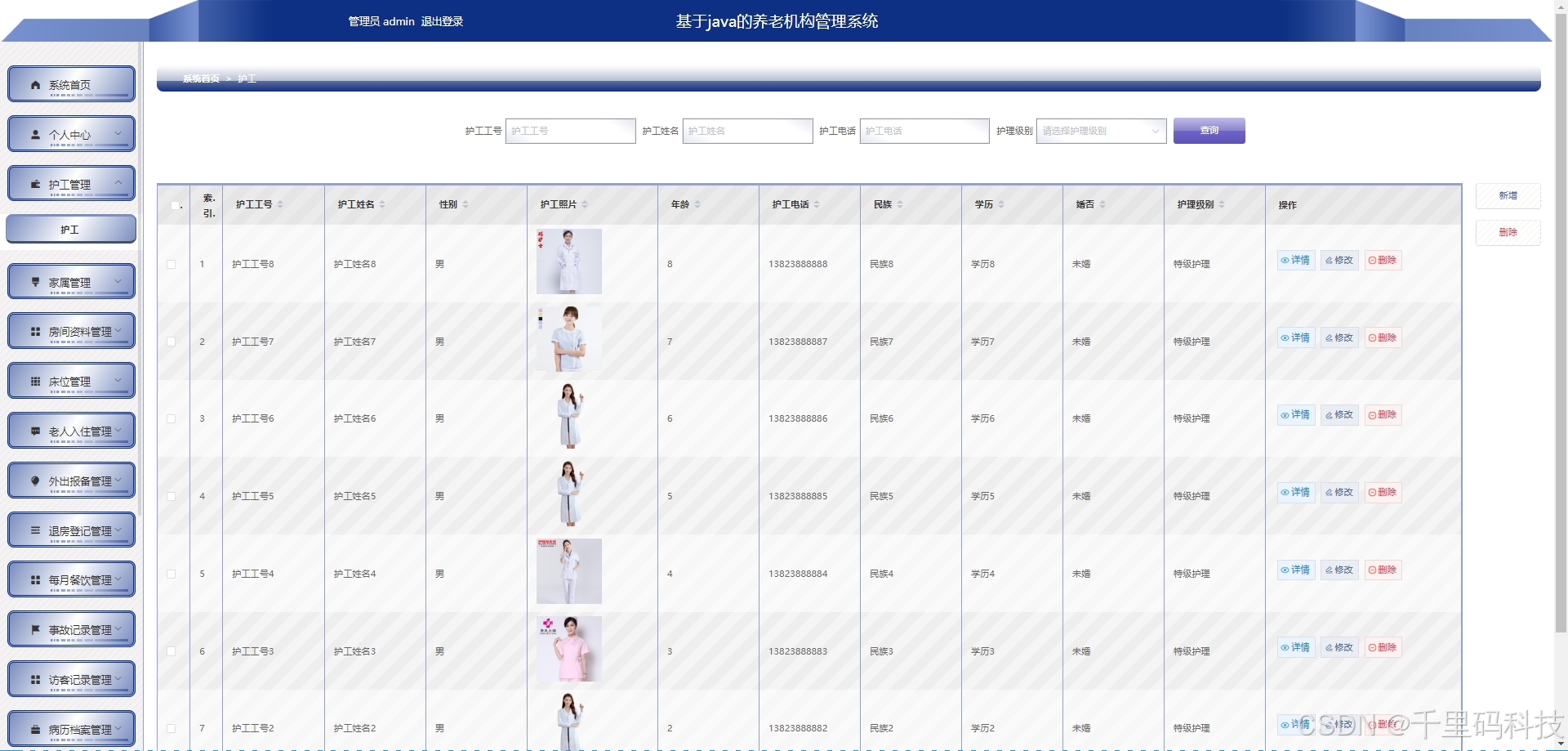Click the person icon beside 个人中心
The height and width of the screenshot is (751, 1568).
coord(35,135)
